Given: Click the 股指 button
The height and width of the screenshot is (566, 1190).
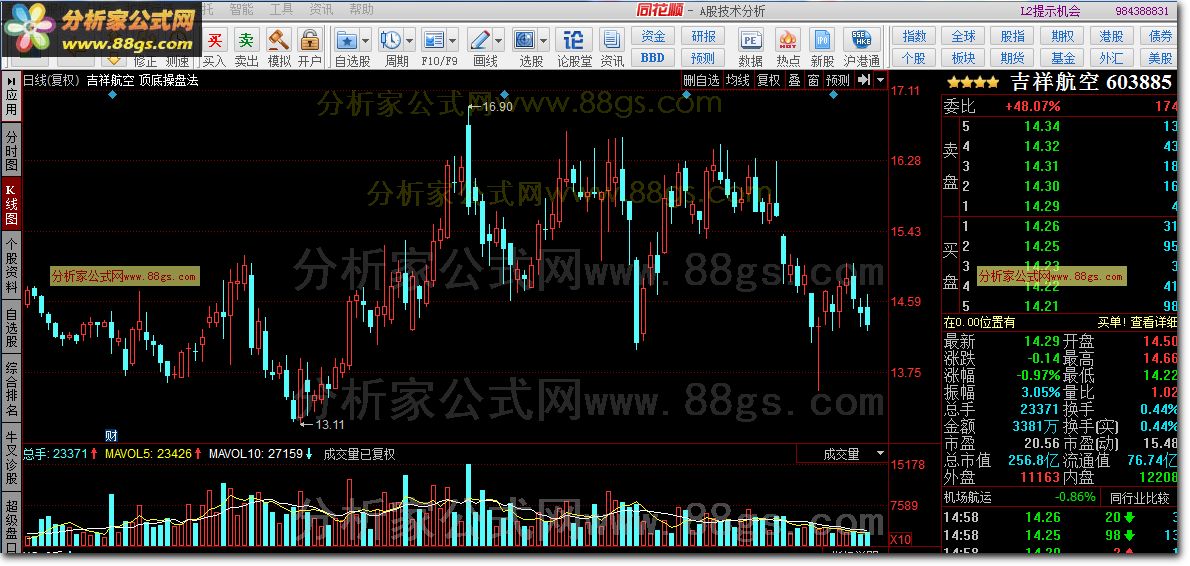Looking at the screenshot, I should click(x=1012, y=36).
